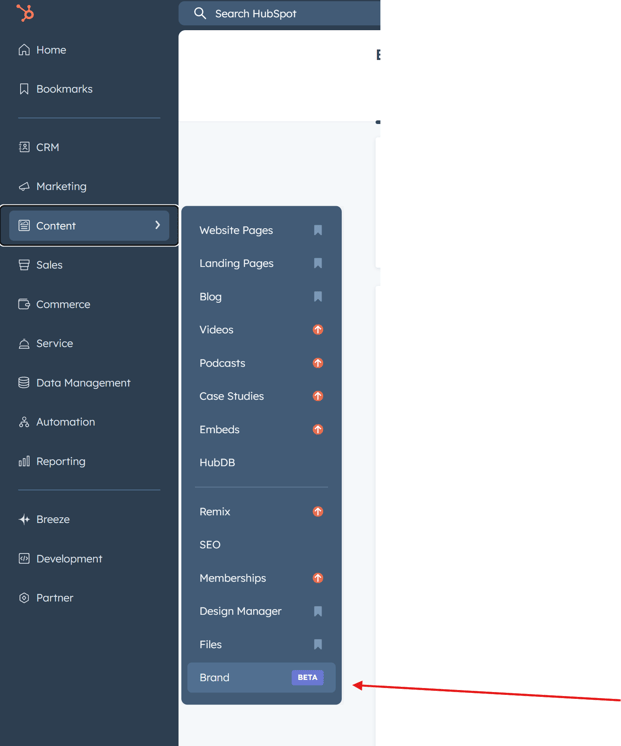Select HubDB in the Content submenu

(217, 463)
